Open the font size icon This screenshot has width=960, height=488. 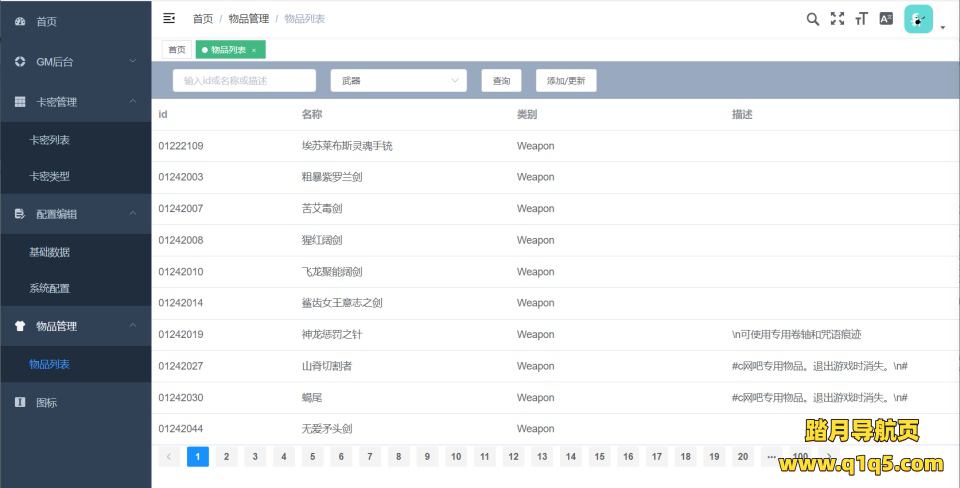coord(861,18)
